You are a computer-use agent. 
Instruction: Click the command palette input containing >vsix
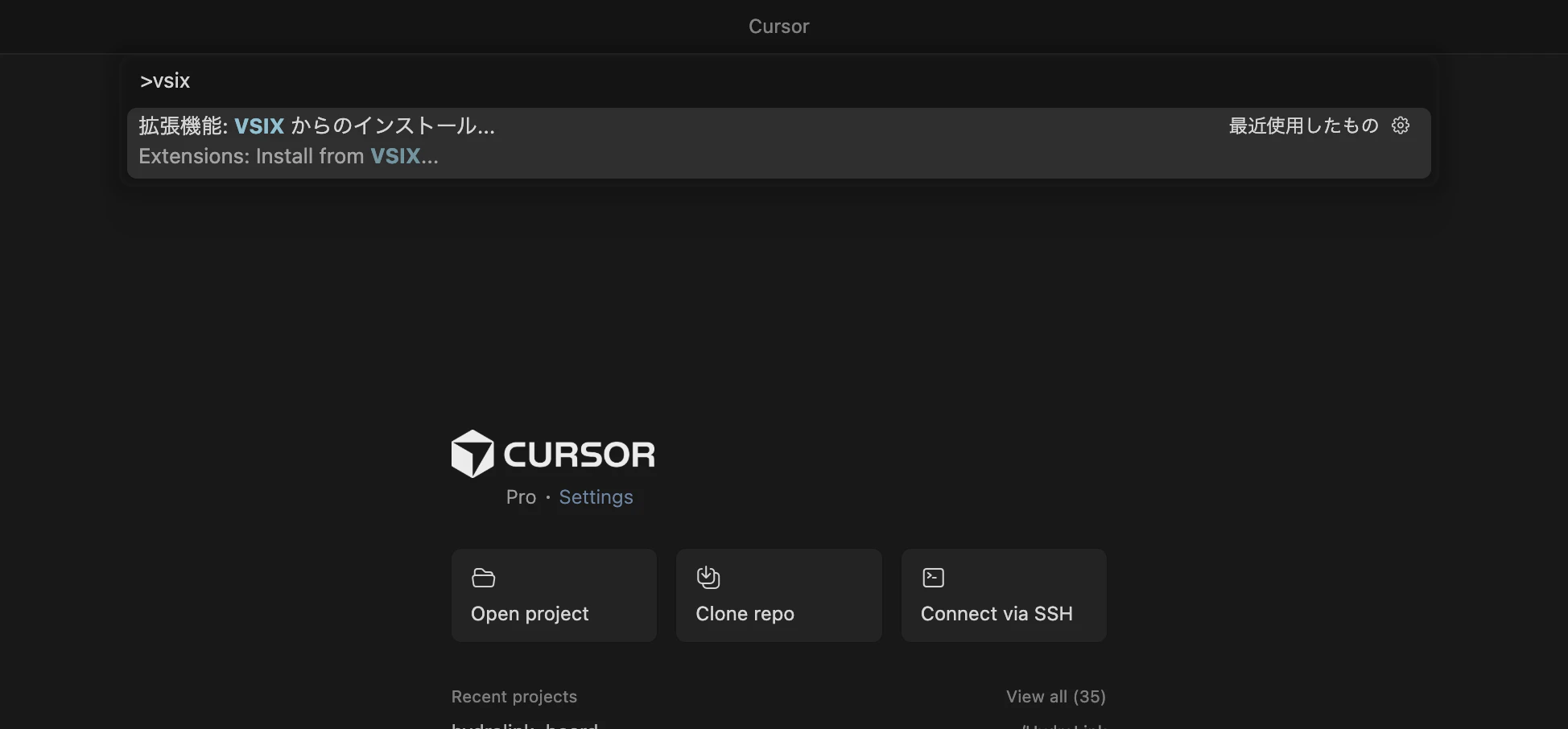(778, 81)
